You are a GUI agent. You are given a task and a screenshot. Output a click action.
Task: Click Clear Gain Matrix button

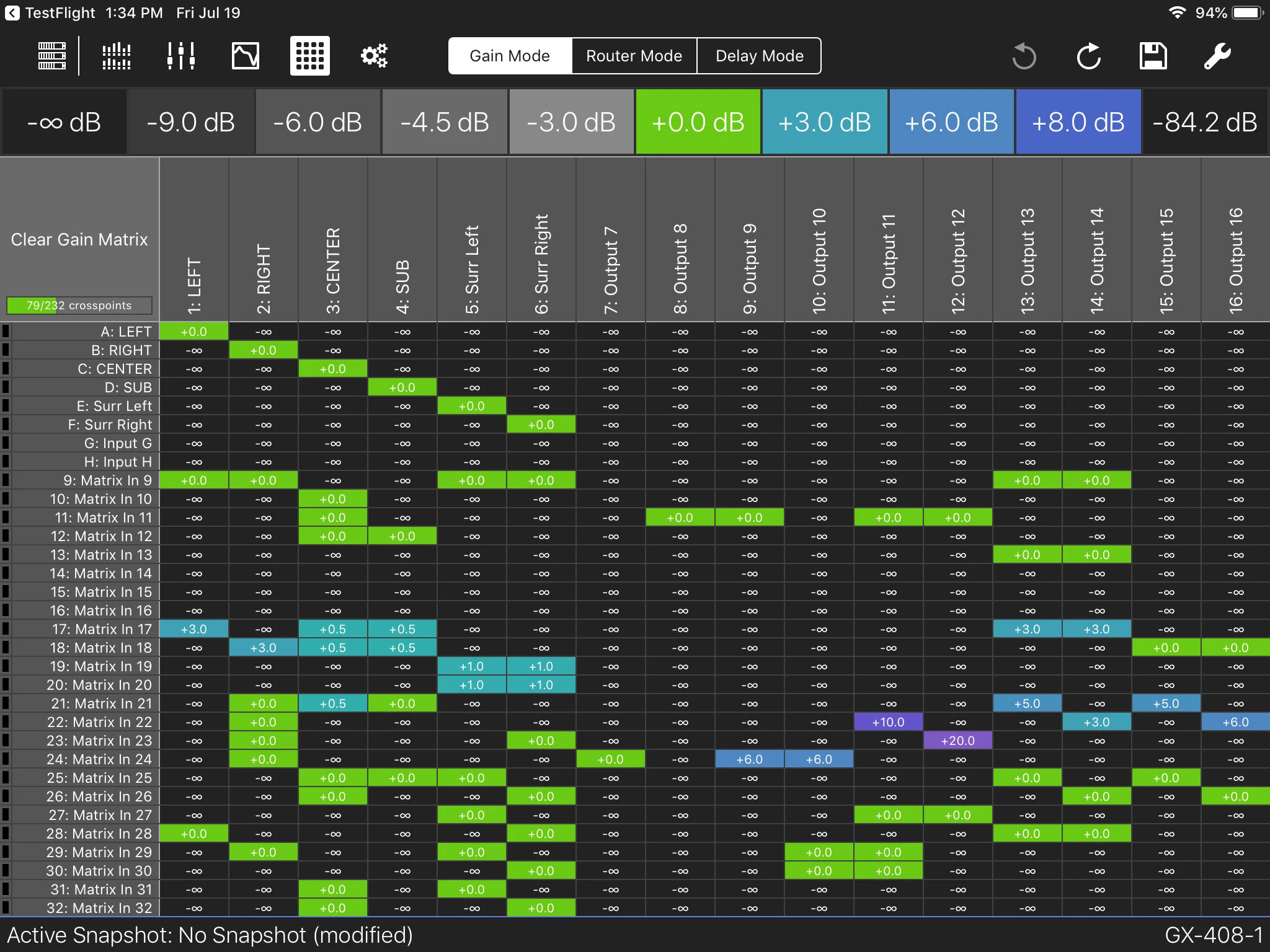(79, 239)
